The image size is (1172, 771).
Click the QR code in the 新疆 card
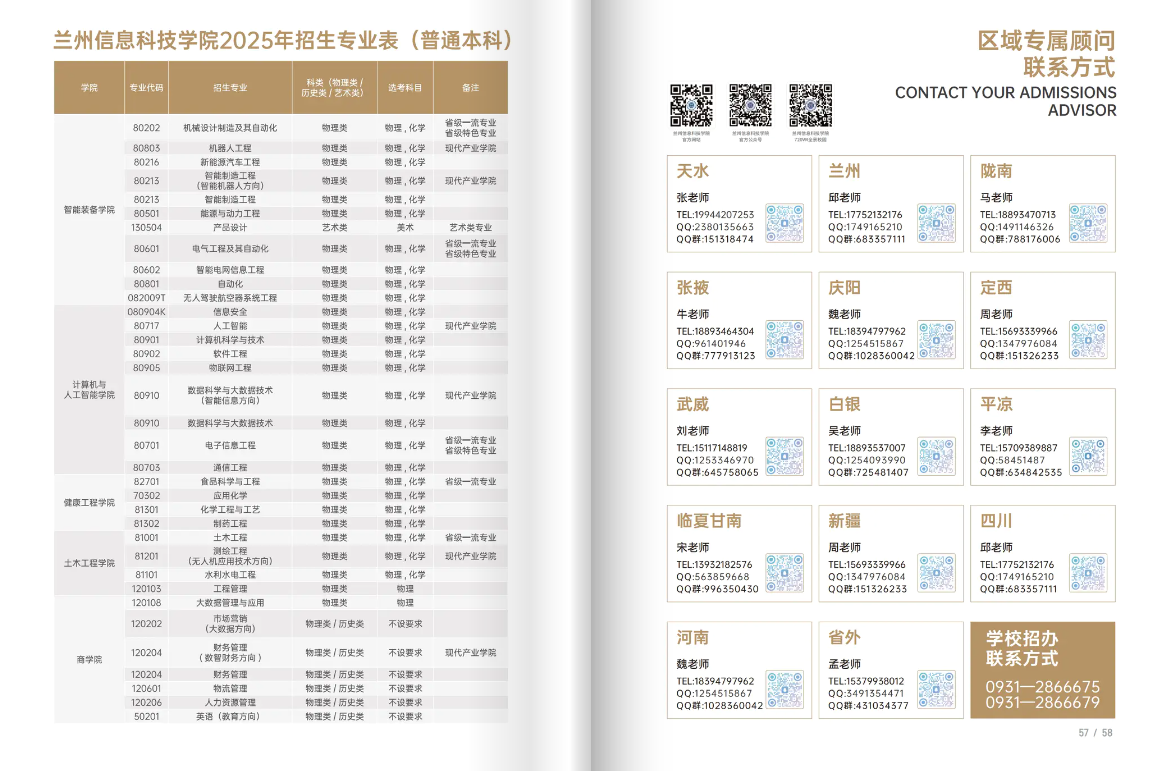tap(937, 573)
